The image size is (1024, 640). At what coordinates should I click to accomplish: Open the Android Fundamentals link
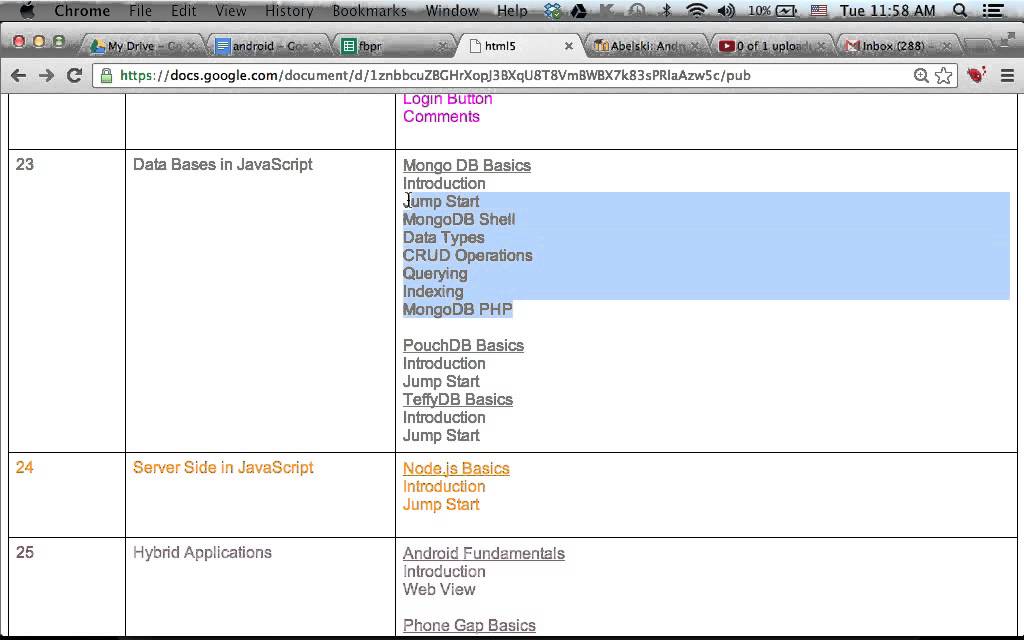483,554
